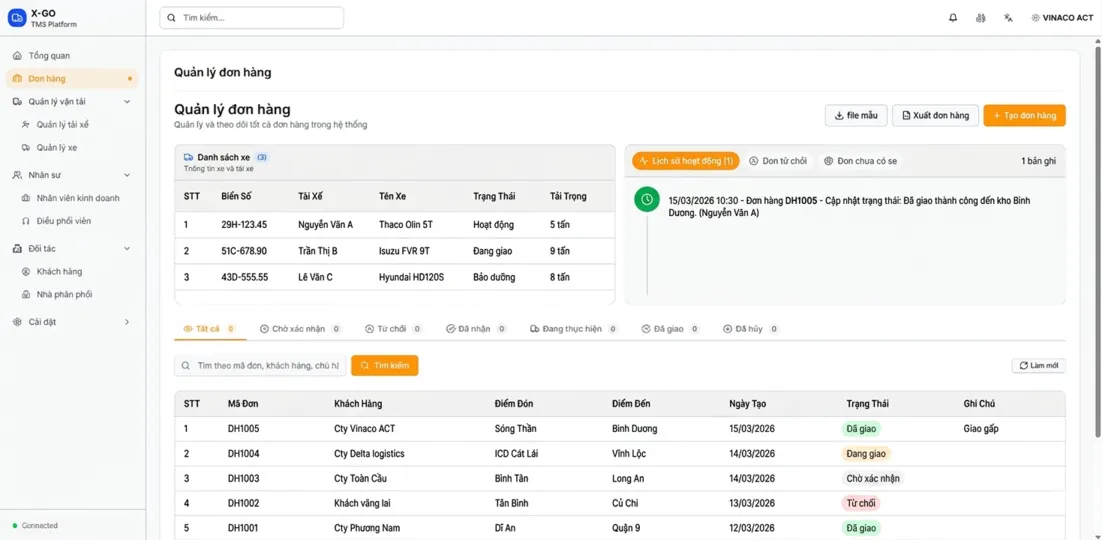Click the Connected status indicator
The height and width of the screenshot is (540, 1102).
(35, 525)
